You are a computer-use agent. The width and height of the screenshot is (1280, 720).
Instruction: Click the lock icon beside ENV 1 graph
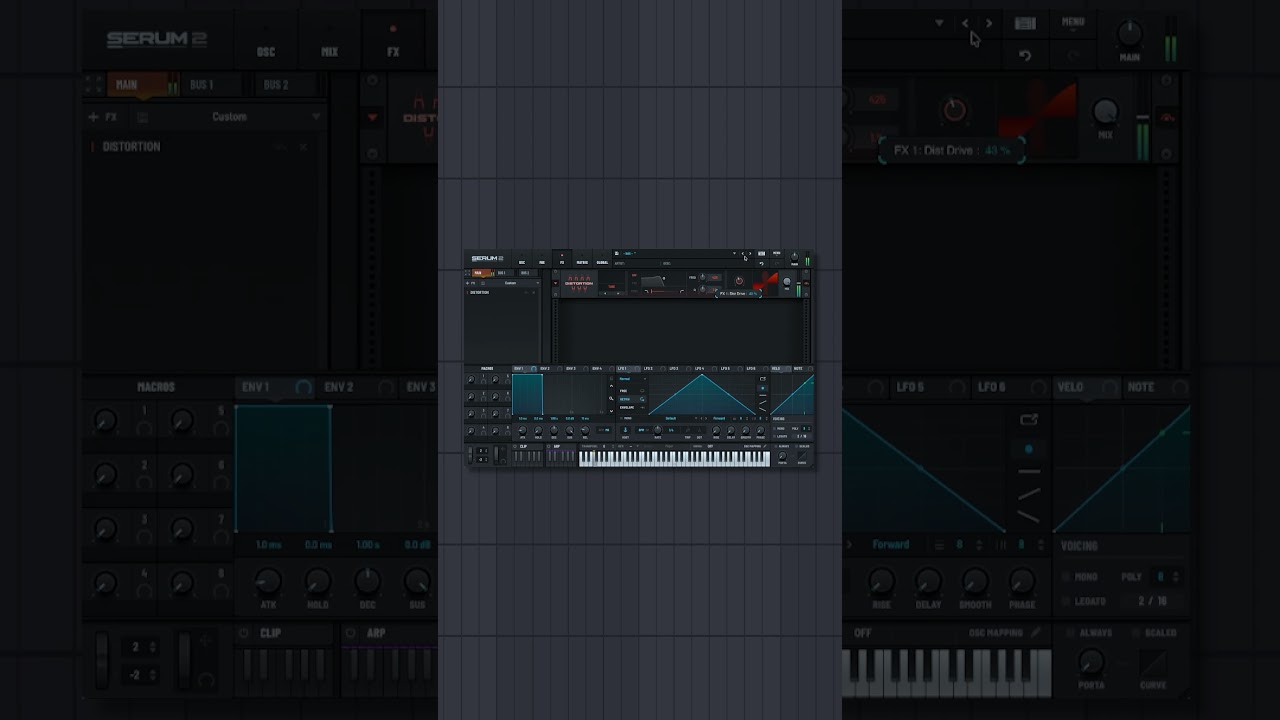click(x=611, y=379)
